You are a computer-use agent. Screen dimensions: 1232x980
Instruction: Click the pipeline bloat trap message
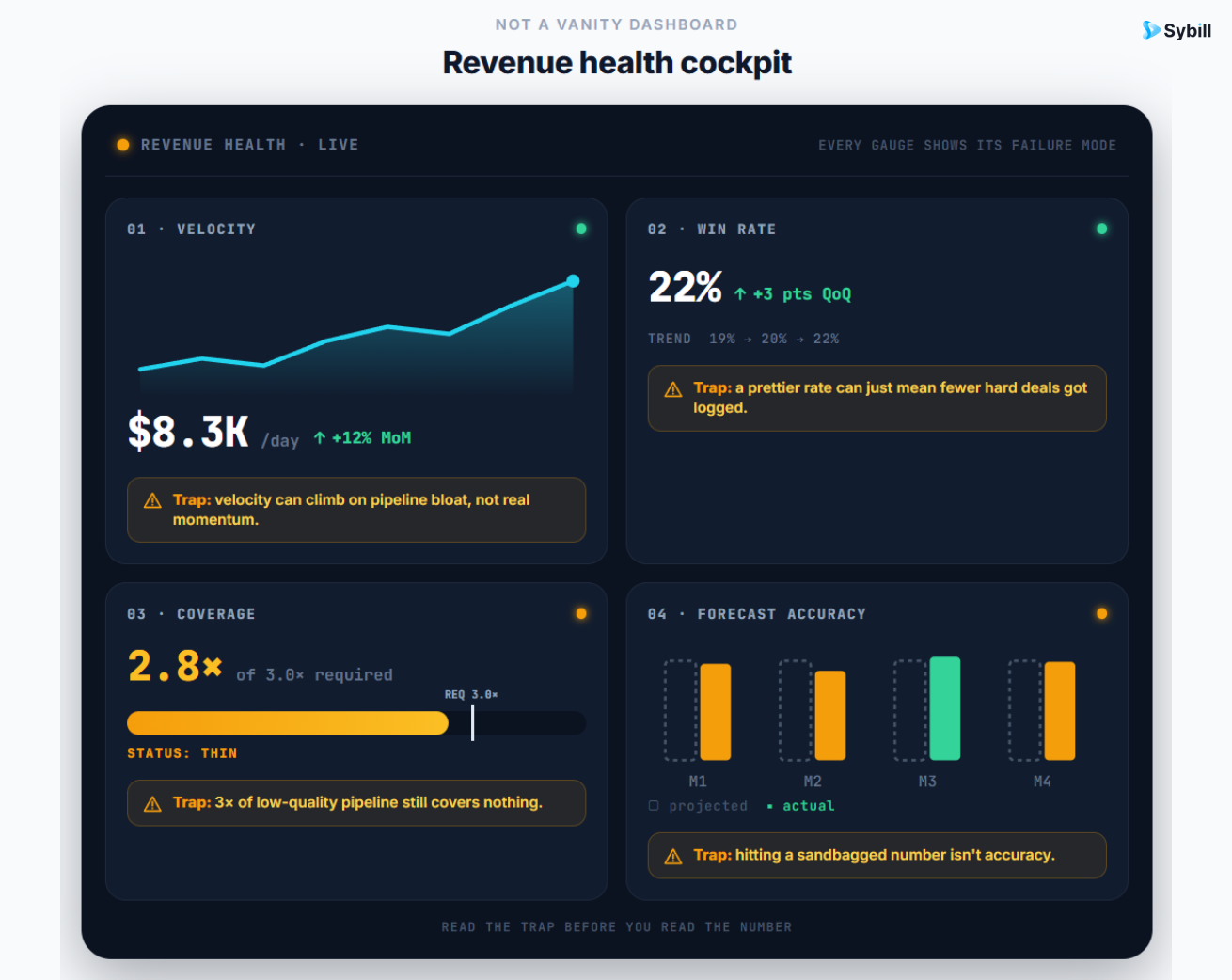pos(351,510)
